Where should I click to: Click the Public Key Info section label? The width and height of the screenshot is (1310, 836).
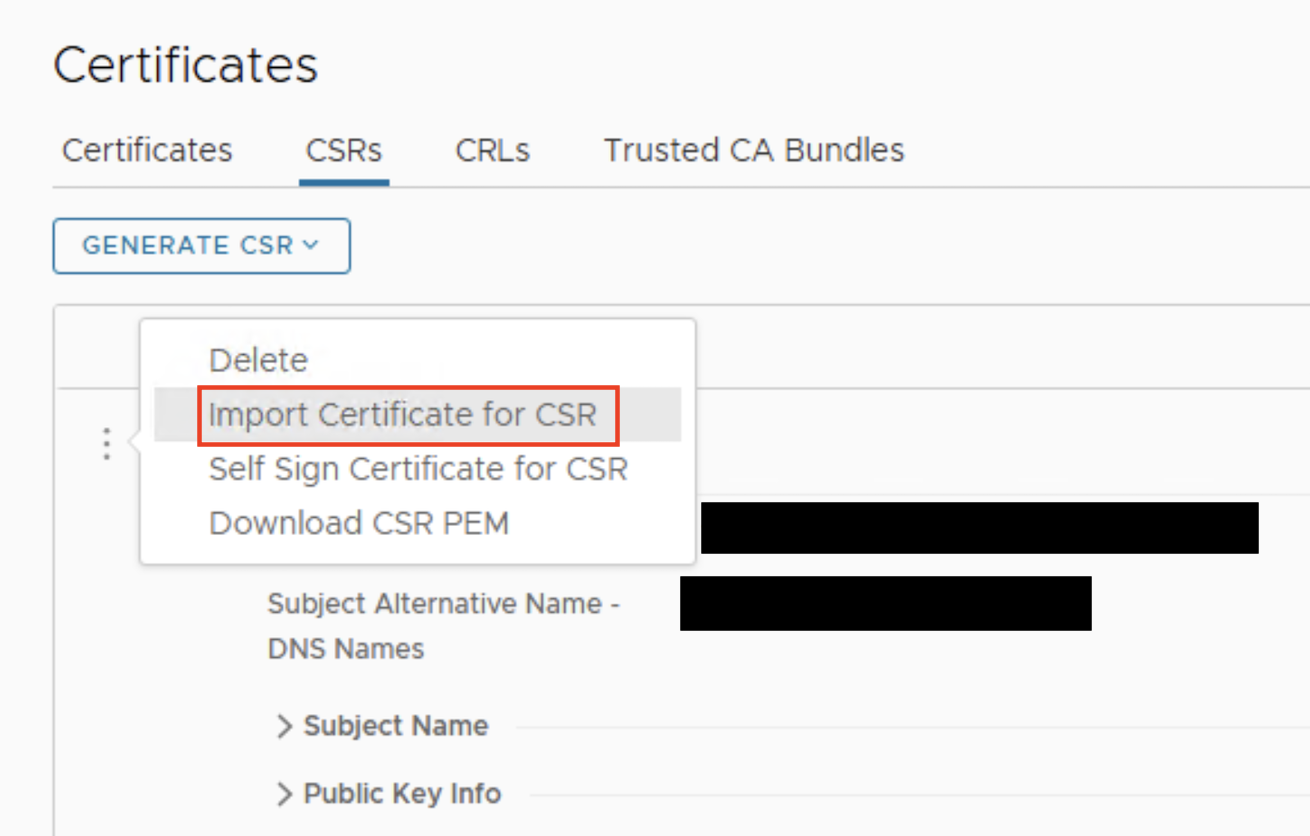[402, 794]
